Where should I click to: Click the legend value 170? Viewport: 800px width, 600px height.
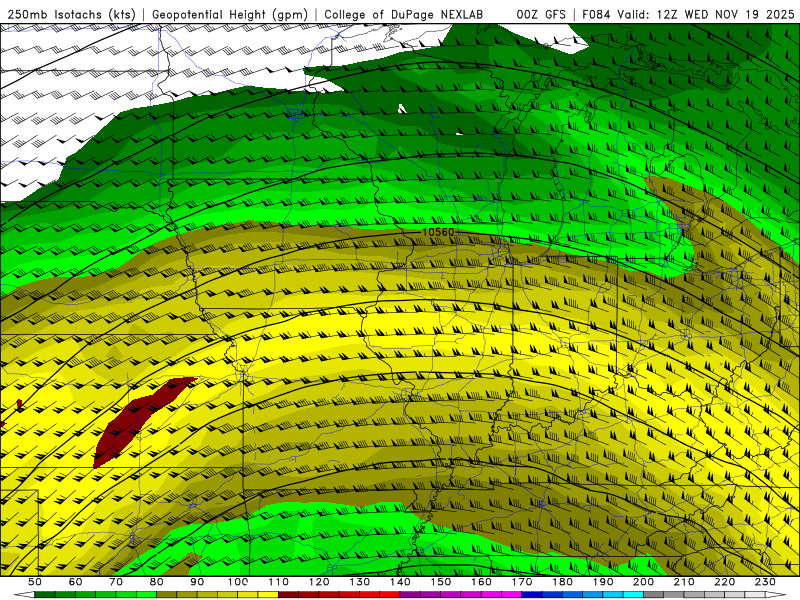click(x=522, y=582)
